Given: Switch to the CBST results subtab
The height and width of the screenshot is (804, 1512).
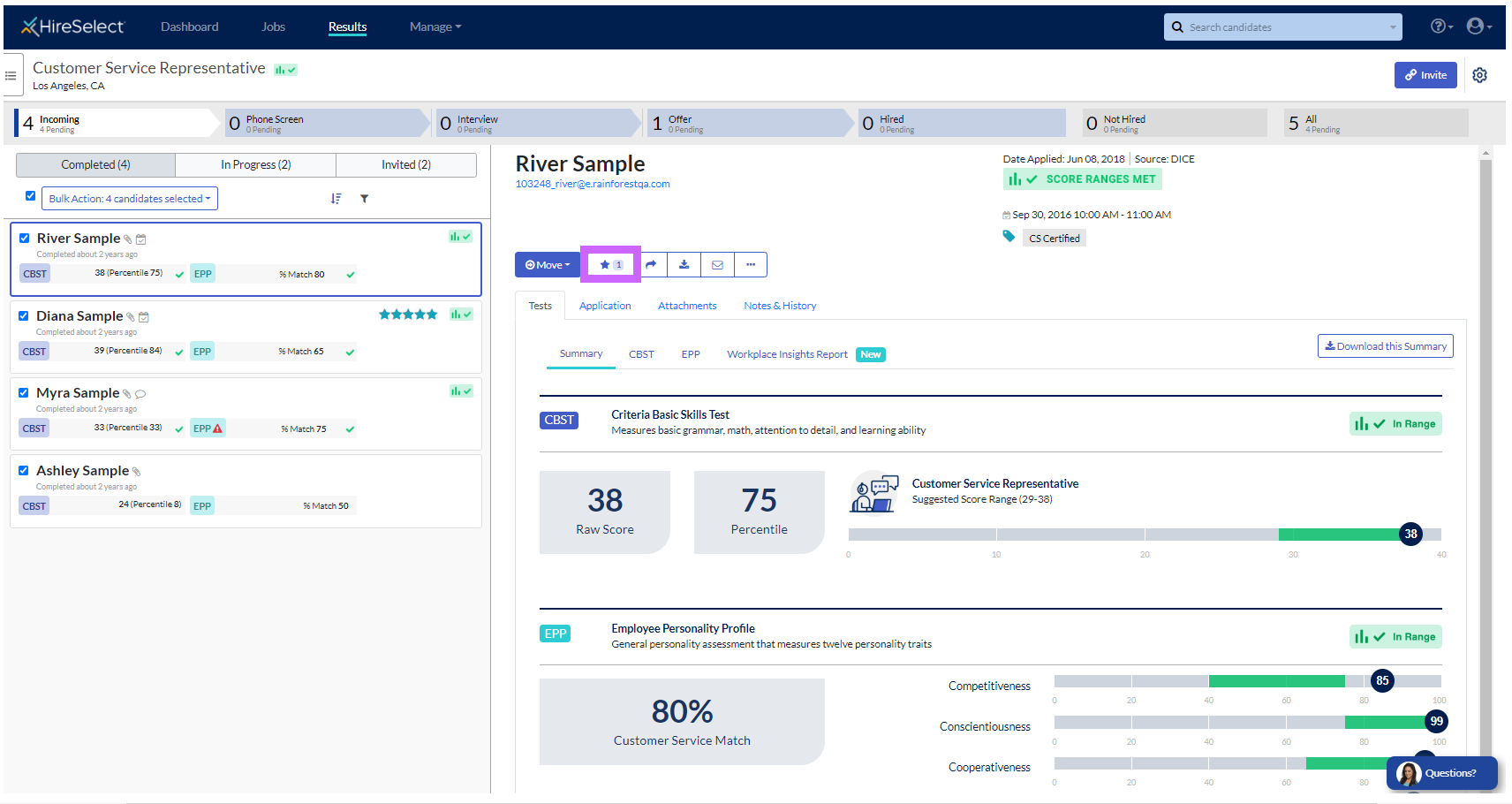Looking at the screenshot, I should pyautogui.click(x=641, y=354).
